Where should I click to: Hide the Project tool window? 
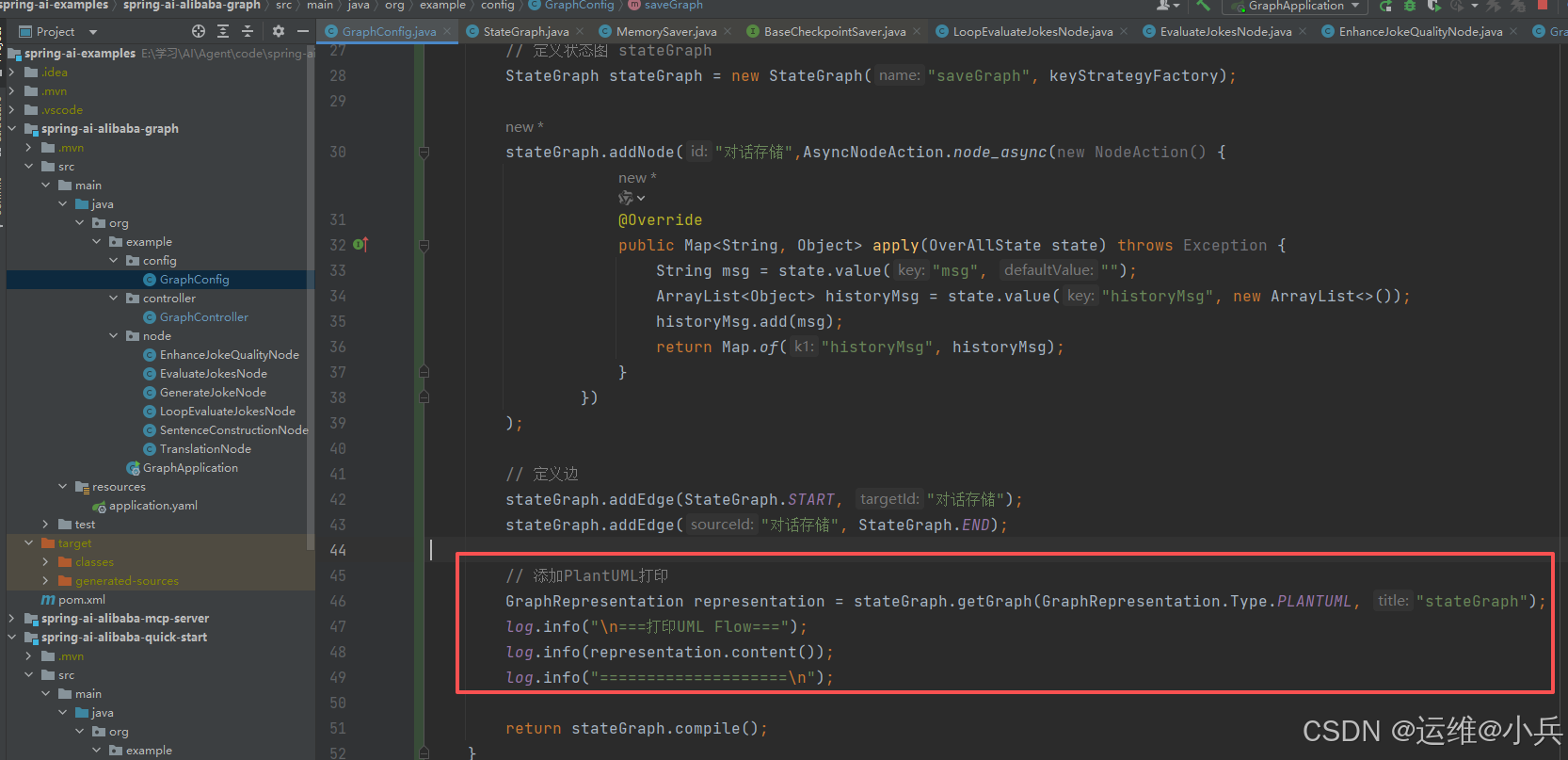303,31
